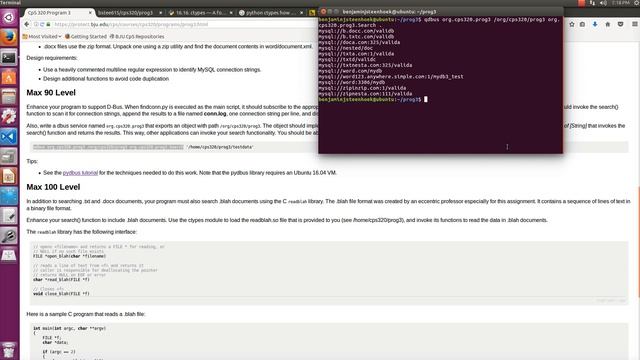Open the Terminal icon in the dock
640x360 pixels.
click(9, 58)
